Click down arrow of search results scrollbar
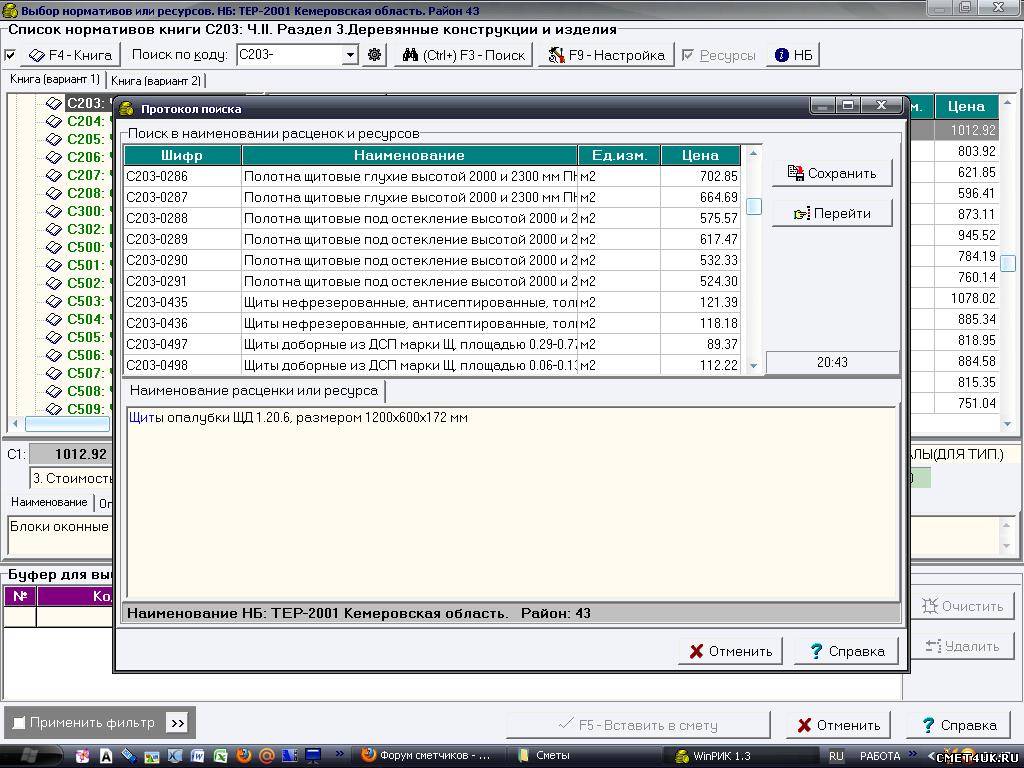 pyautogui.click(x=754, y=366)
